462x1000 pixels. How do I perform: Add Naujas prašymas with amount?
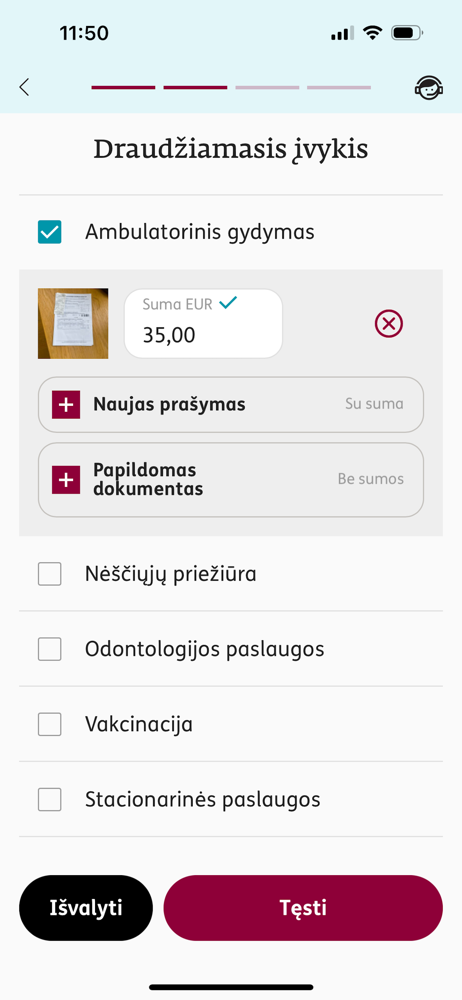click(x=231, y=404)
